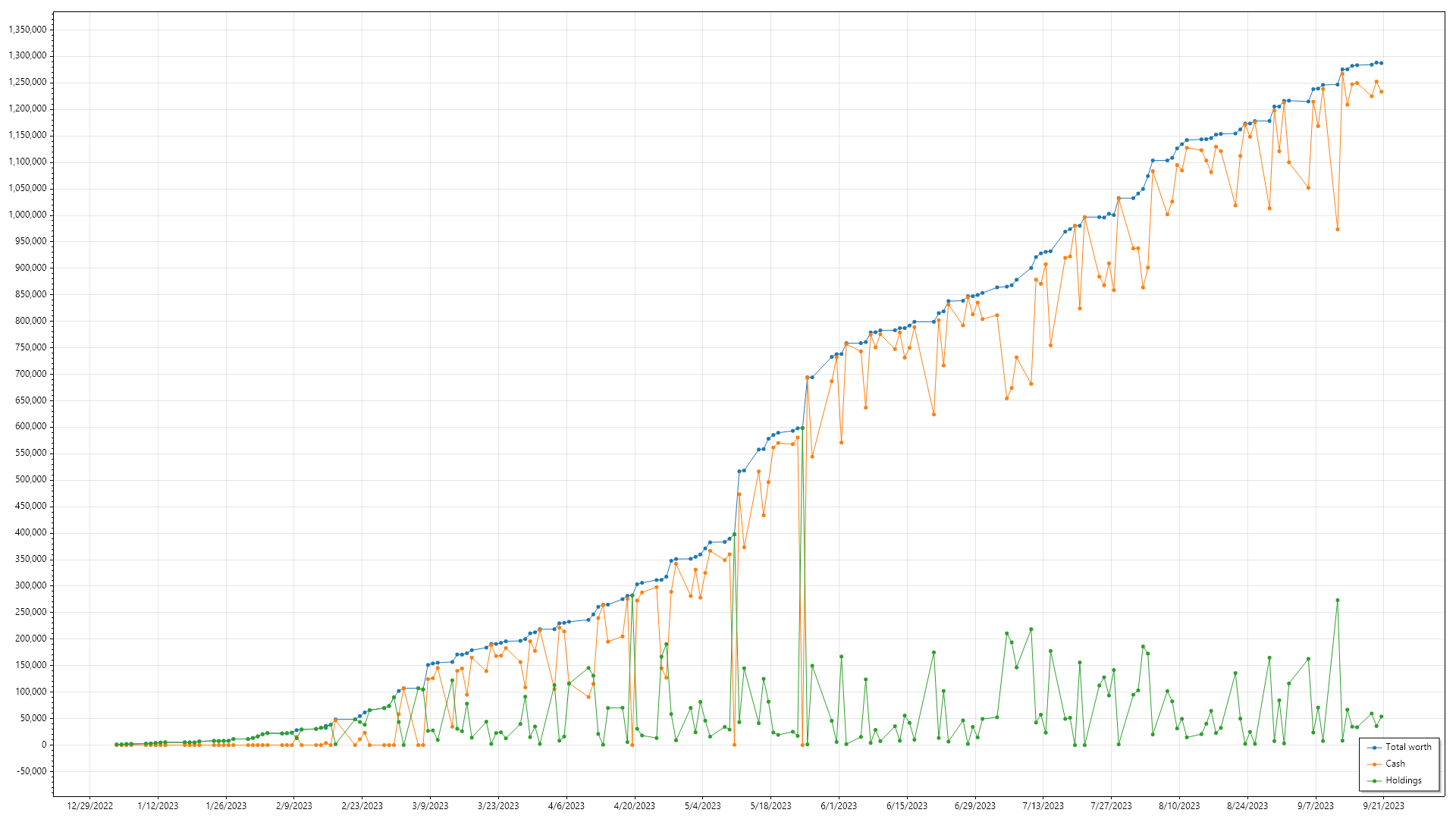Click the 750,000 y-axis label
1456x819 pixels.
(31, 347)
